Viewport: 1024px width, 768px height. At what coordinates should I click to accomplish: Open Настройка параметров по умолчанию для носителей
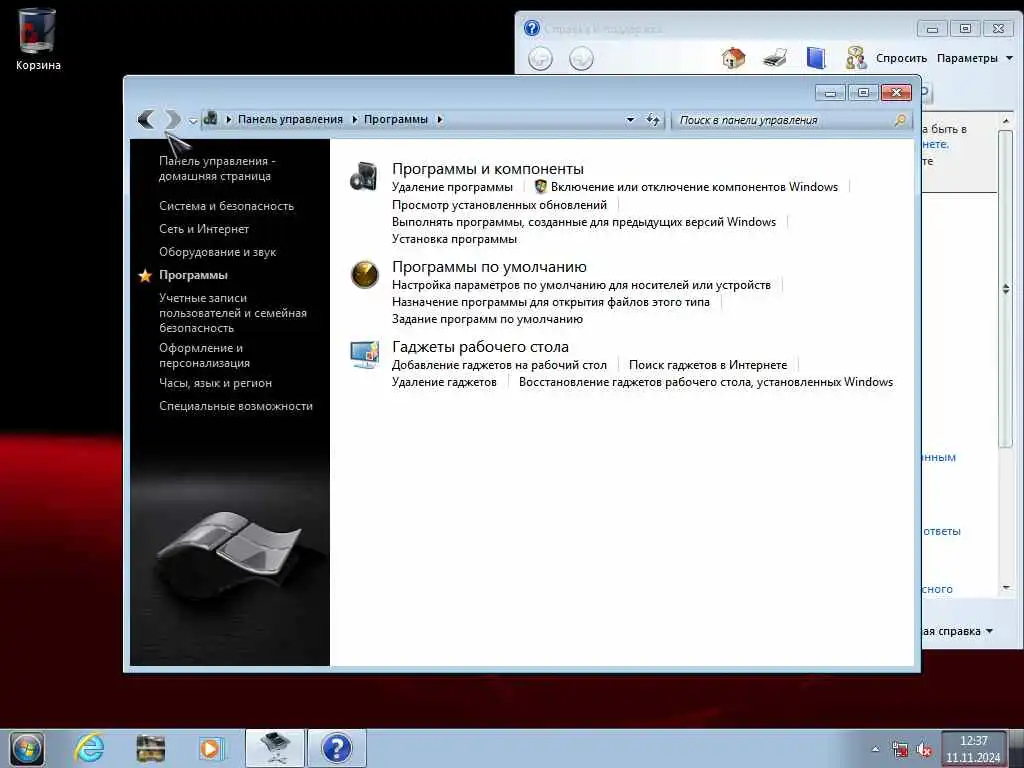581,285
